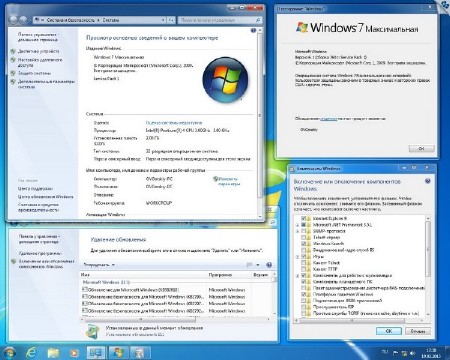Open Advanced system settings link

click(46, 84)
